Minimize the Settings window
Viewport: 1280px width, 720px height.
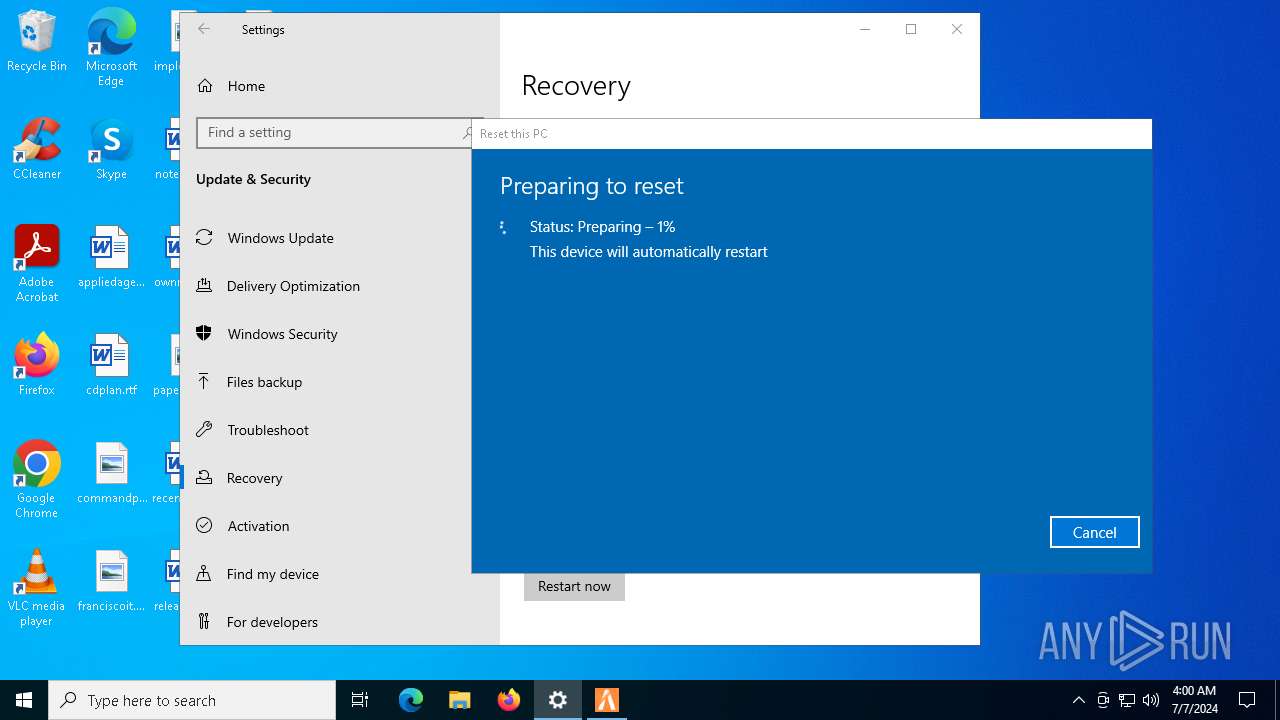tap(865, 29)
